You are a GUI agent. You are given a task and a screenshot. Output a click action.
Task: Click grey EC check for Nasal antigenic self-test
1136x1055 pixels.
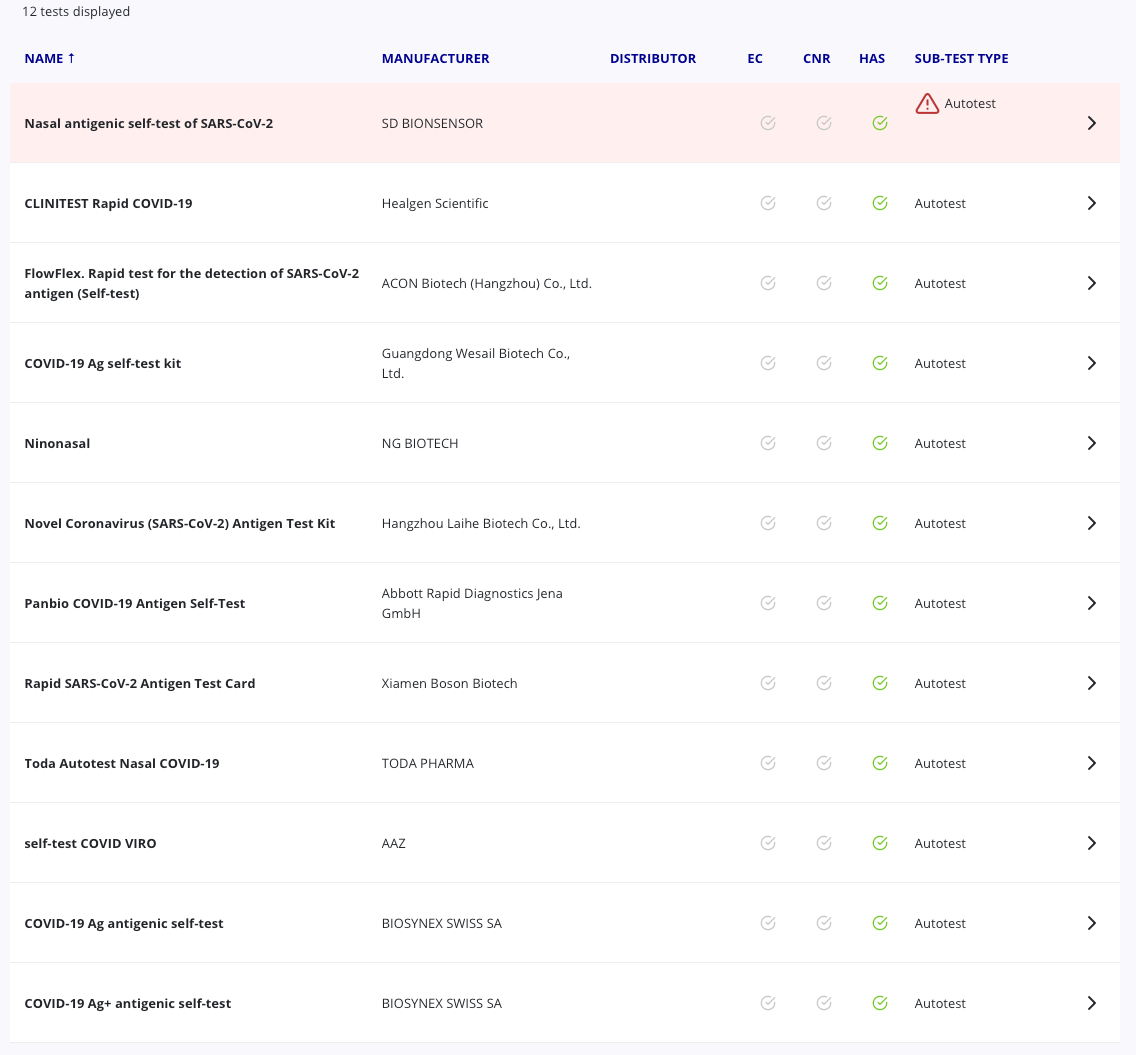click(769, 123)
